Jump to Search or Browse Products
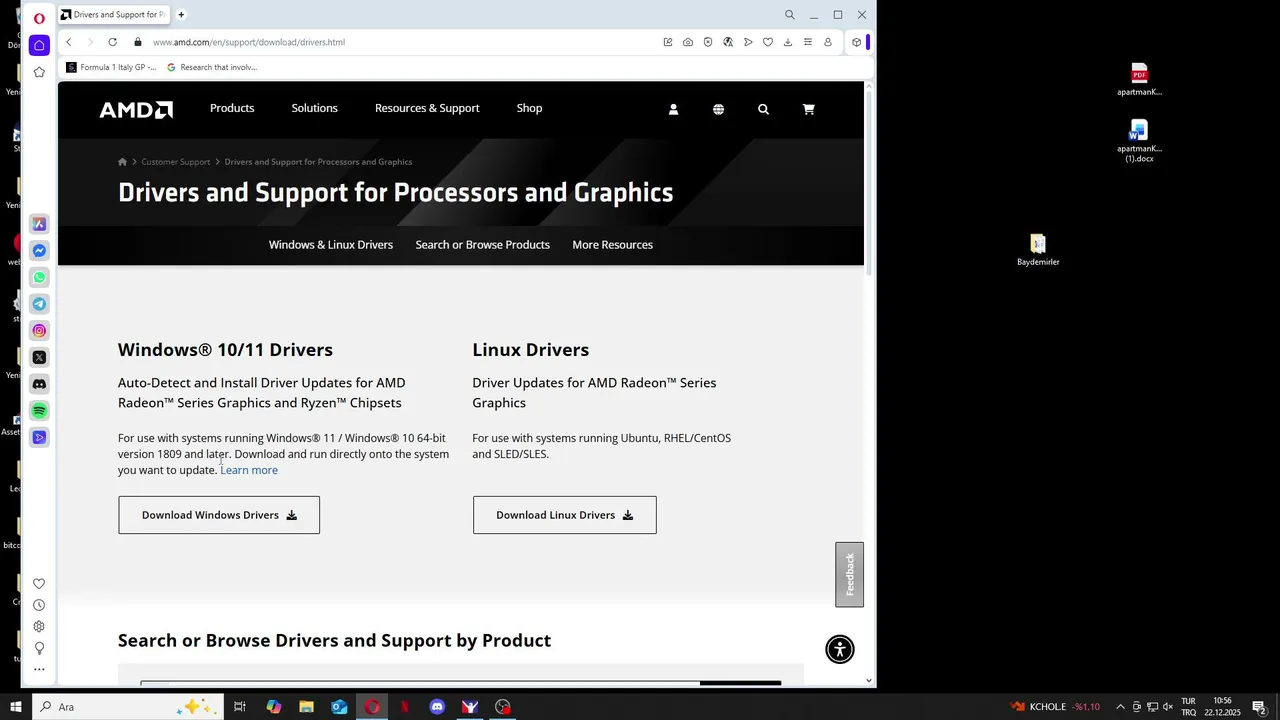 tap(483, 245)
